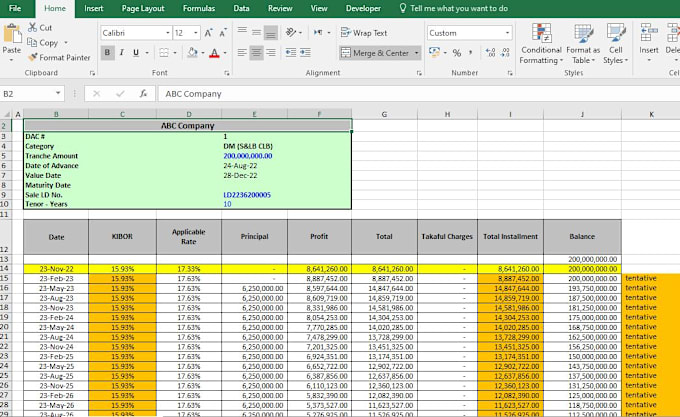Switch to the Developer tab
This screenshot has height=417, width=680.
[363, 8]
